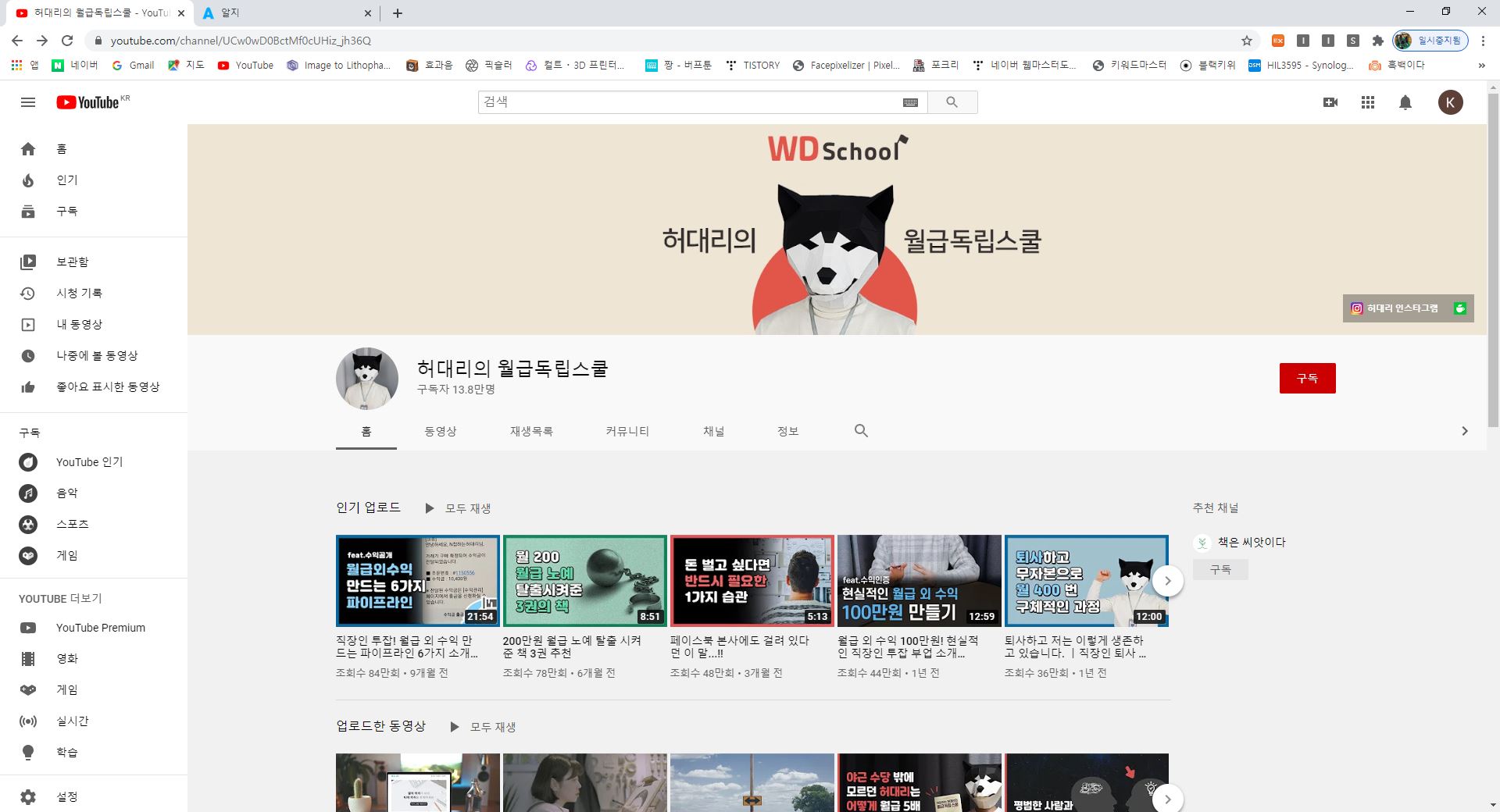Open the create video camera icon
Image resolution: width=1500 pixels, height=812 pixels.
click(1330, 102)
